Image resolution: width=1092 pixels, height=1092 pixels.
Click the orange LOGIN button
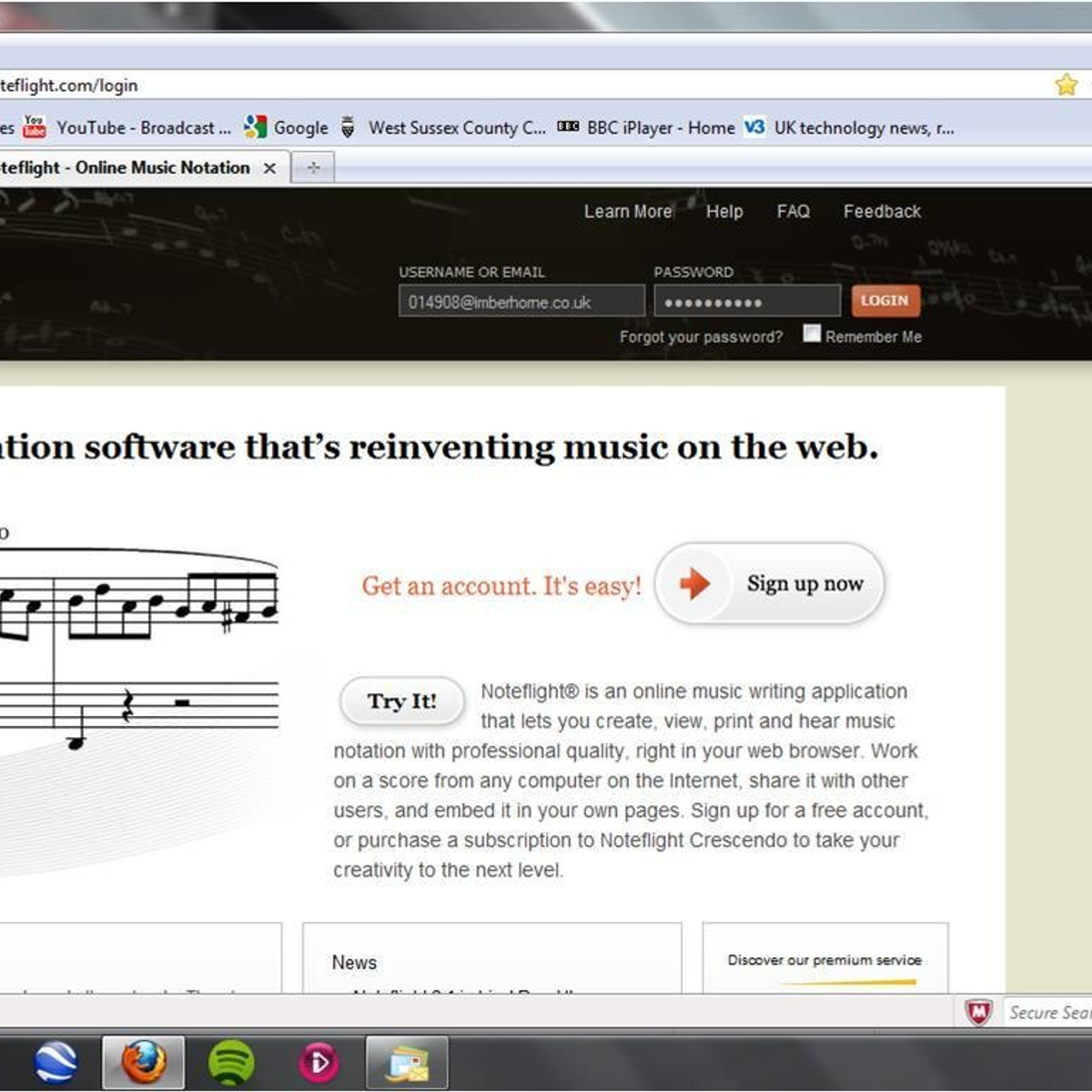(x=885, y=300)
